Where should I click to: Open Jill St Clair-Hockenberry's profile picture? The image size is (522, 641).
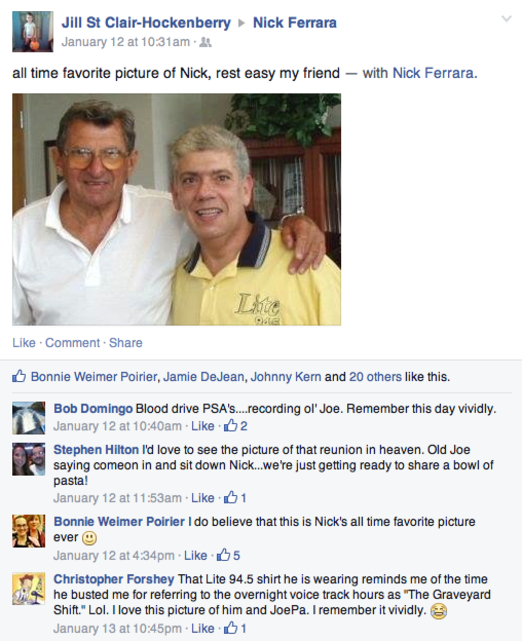[x=33, y=31]
